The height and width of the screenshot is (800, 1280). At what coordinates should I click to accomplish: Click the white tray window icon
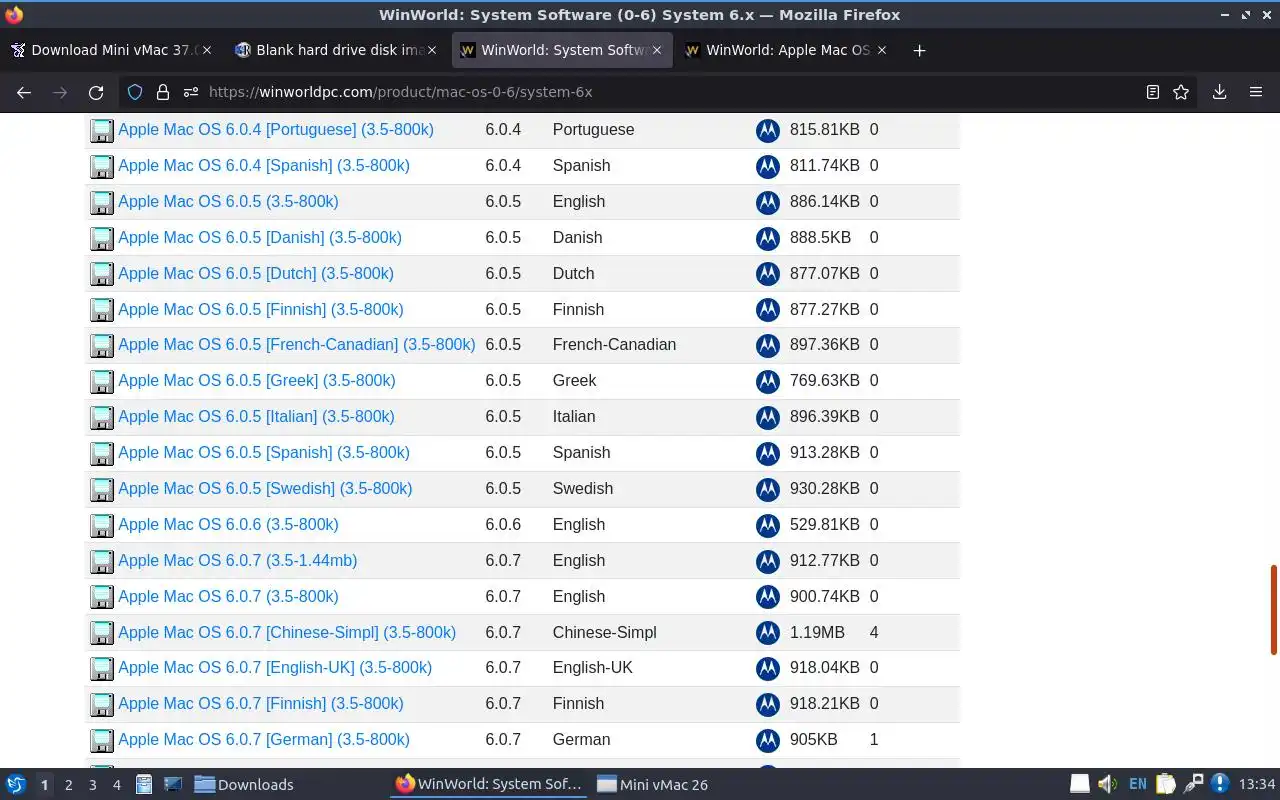coord(1080,785)
